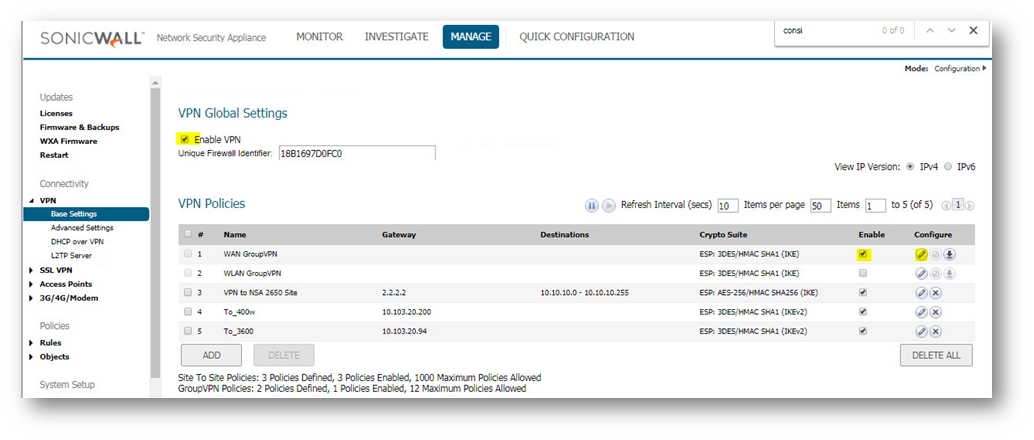This screenshot has width=1034, height=440.
Task: Click the Unique Firewall Identifier input field
Action: pos(356,153)
